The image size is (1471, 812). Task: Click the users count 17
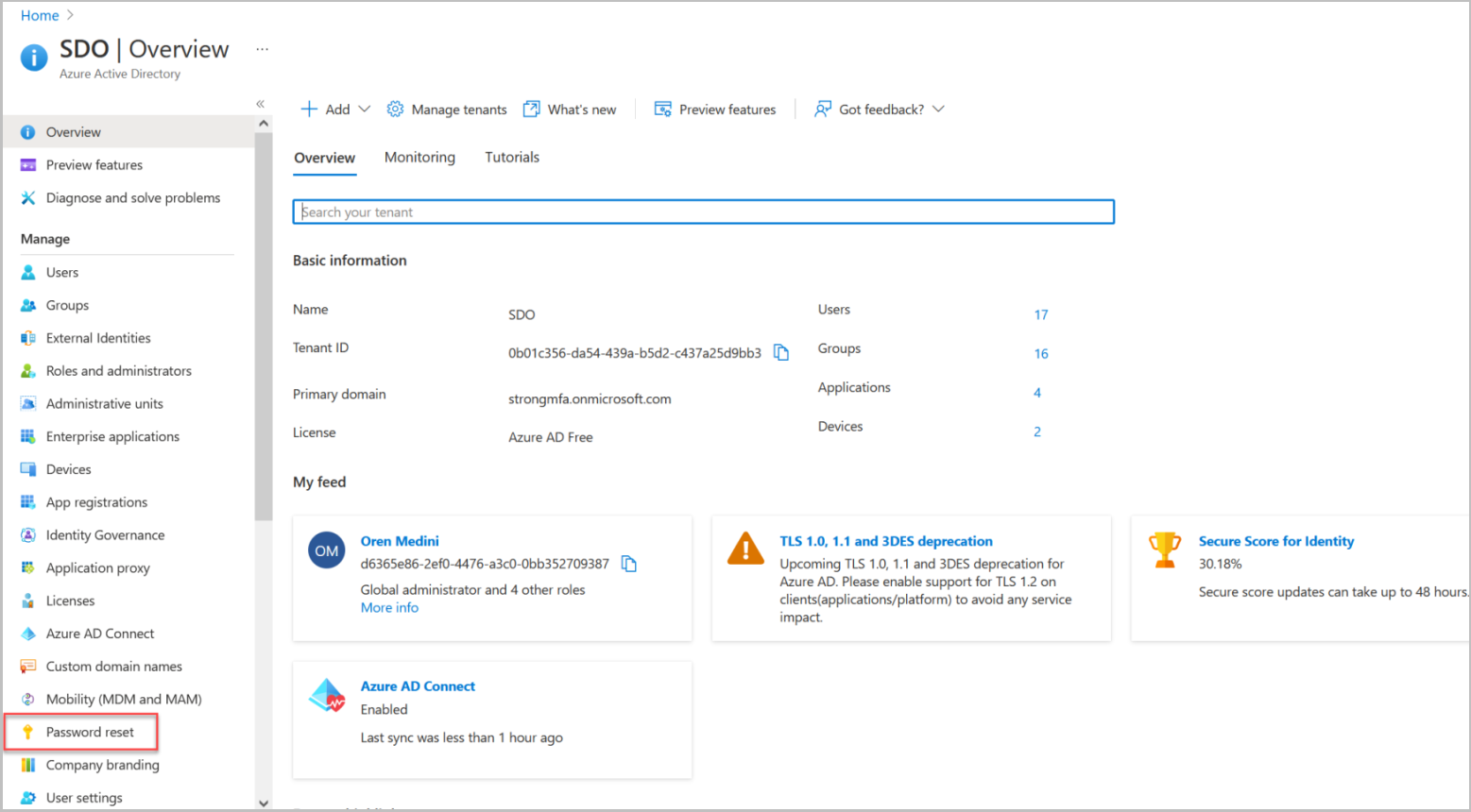click(1041, 314)
